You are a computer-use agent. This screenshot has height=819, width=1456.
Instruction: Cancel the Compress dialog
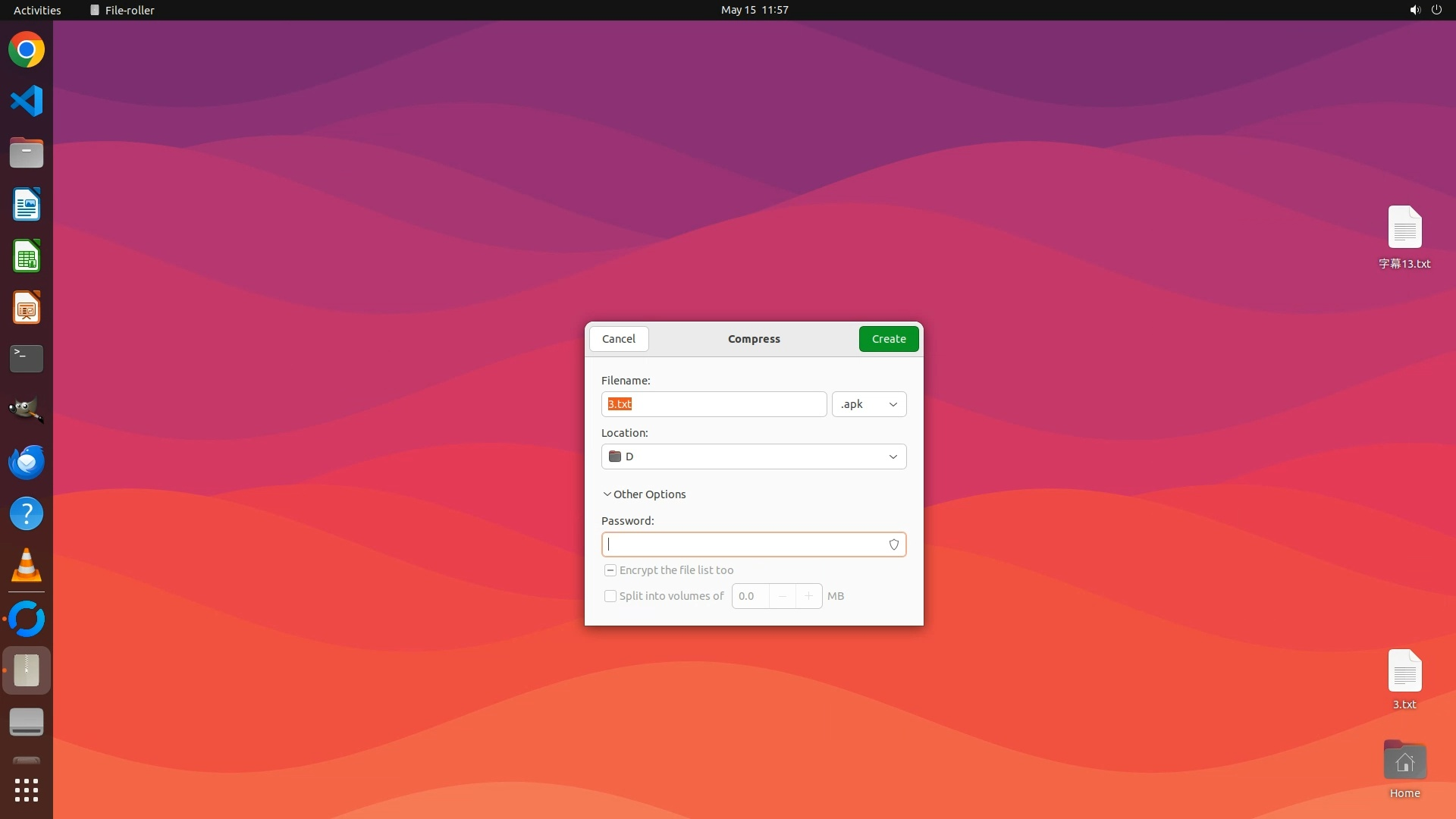click(619, 339)
